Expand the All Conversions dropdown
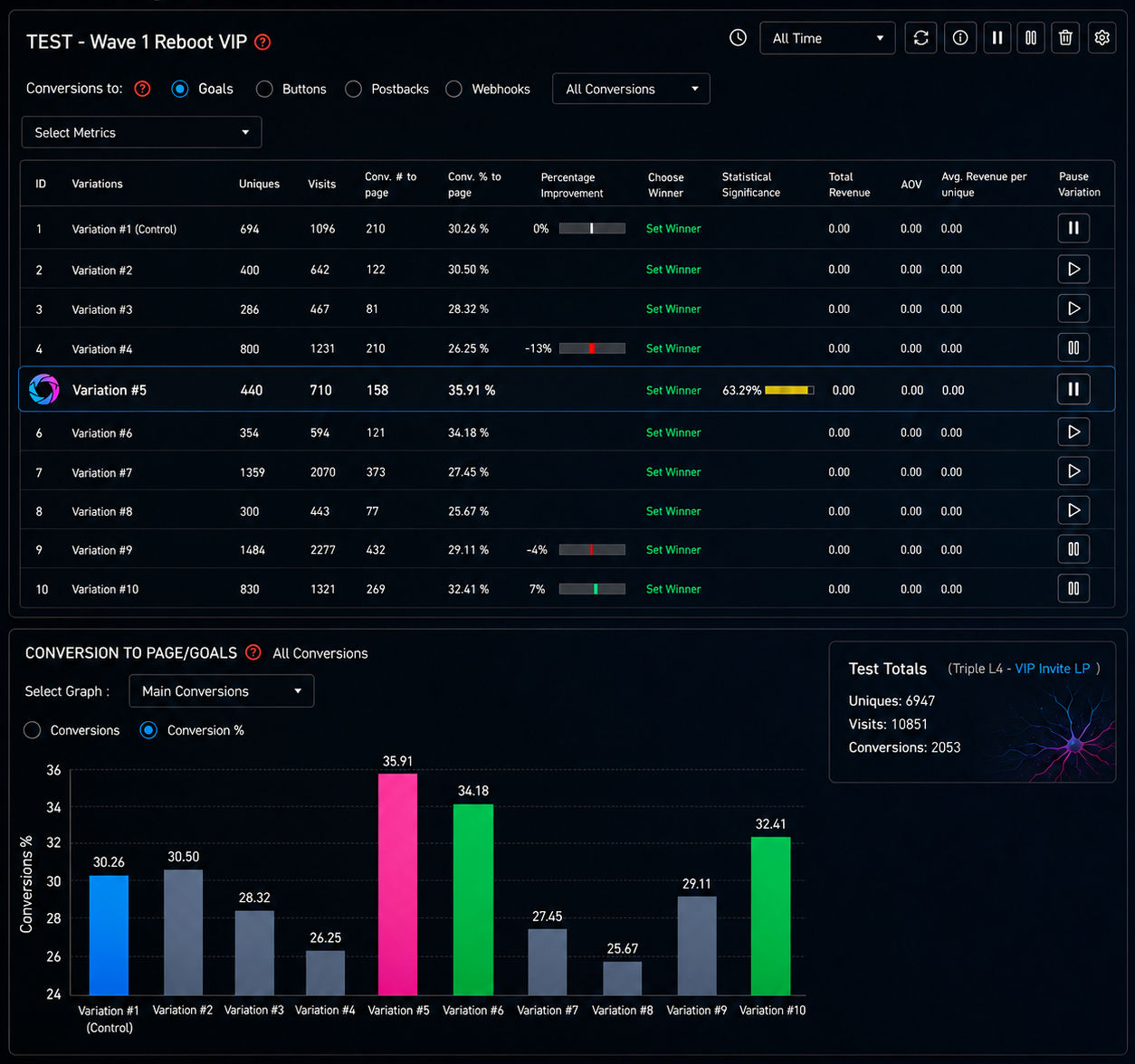 631,89
